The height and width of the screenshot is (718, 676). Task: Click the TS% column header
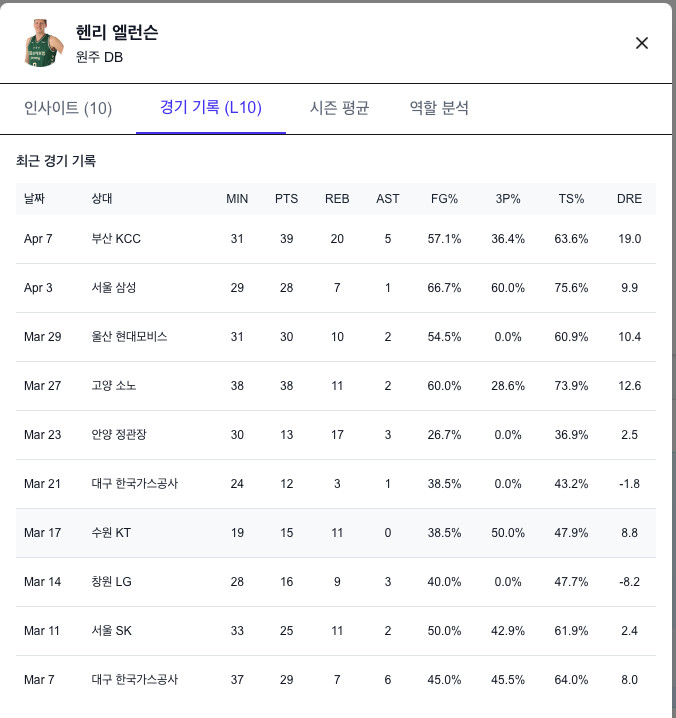571,198
